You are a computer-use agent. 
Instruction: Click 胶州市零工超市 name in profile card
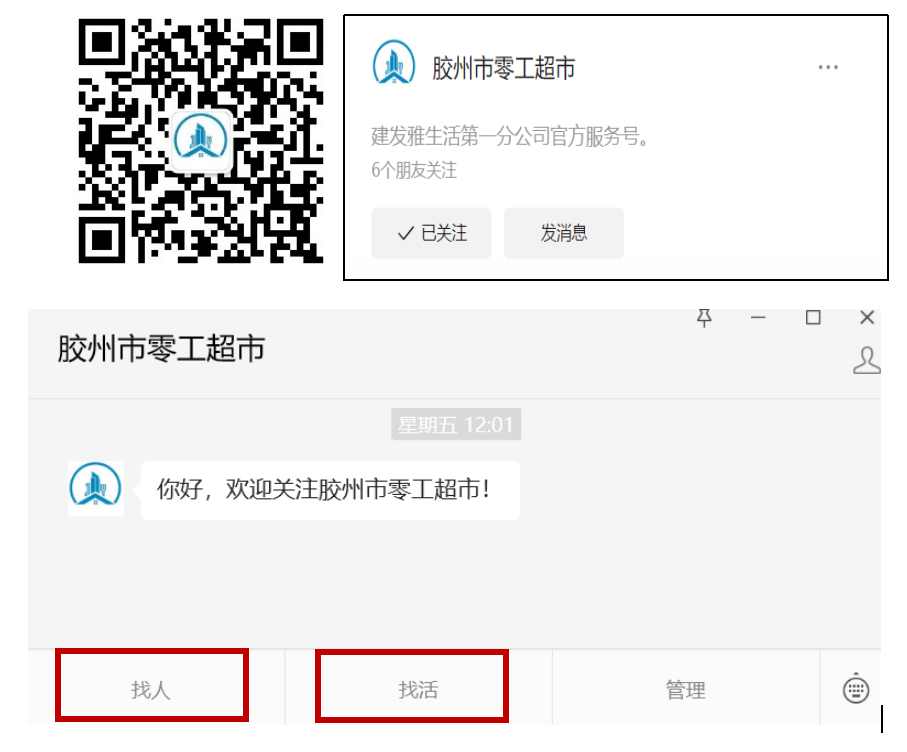pos(504,68)
